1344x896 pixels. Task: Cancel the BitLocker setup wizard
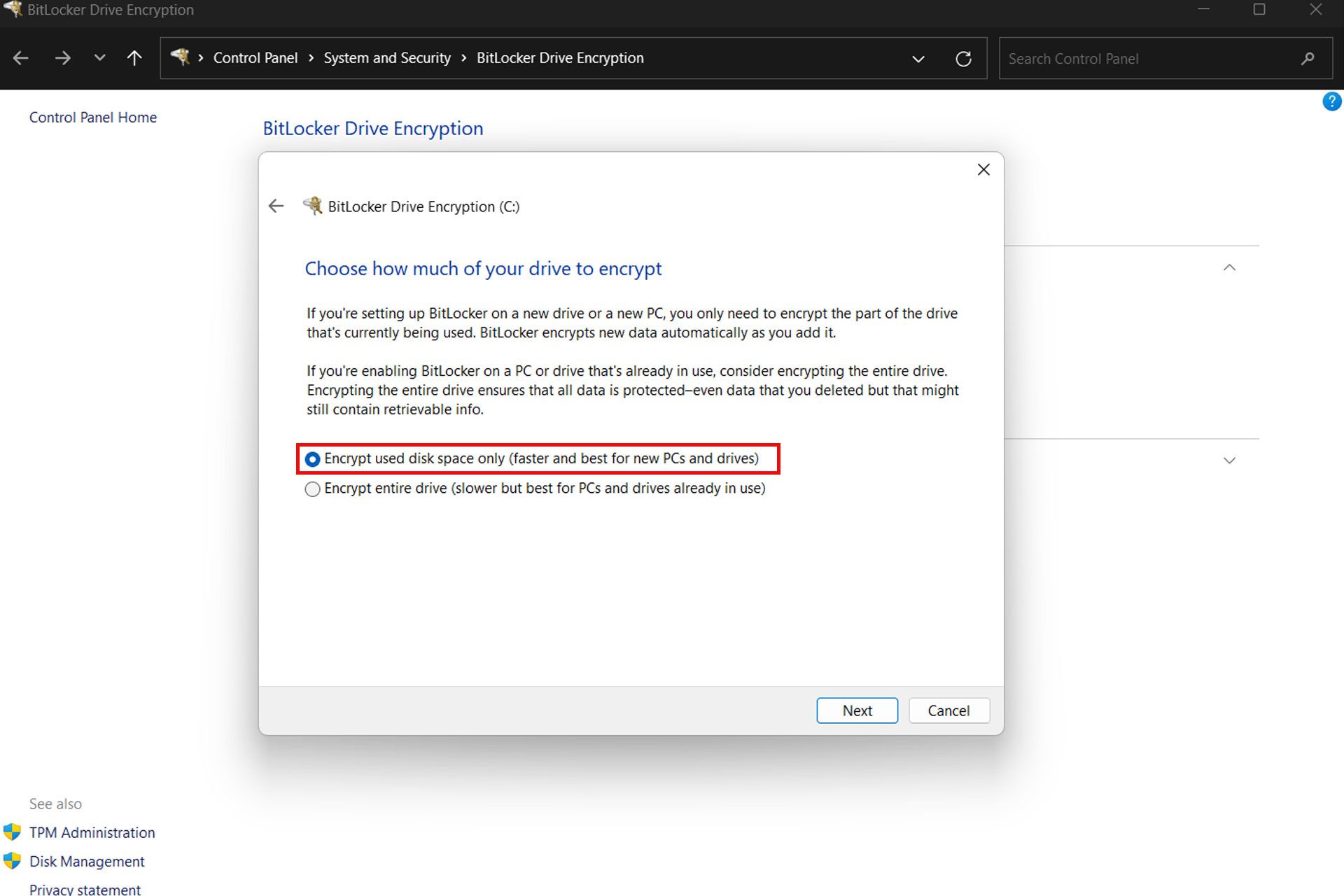coord(948,710)
